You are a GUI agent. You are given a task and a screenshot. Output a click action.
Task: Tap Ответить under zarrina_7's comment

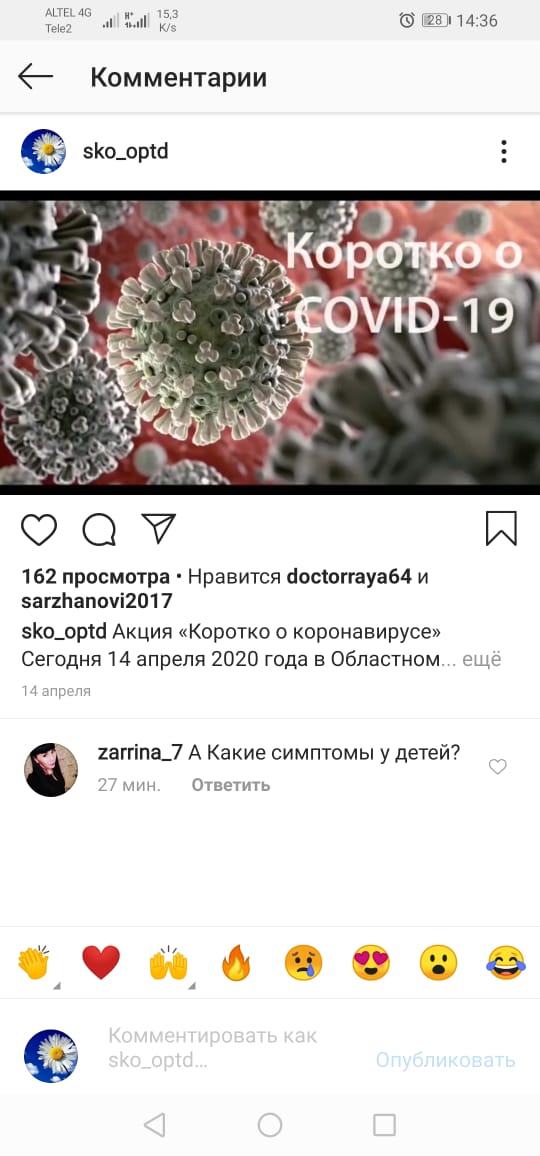pos(231,785)
